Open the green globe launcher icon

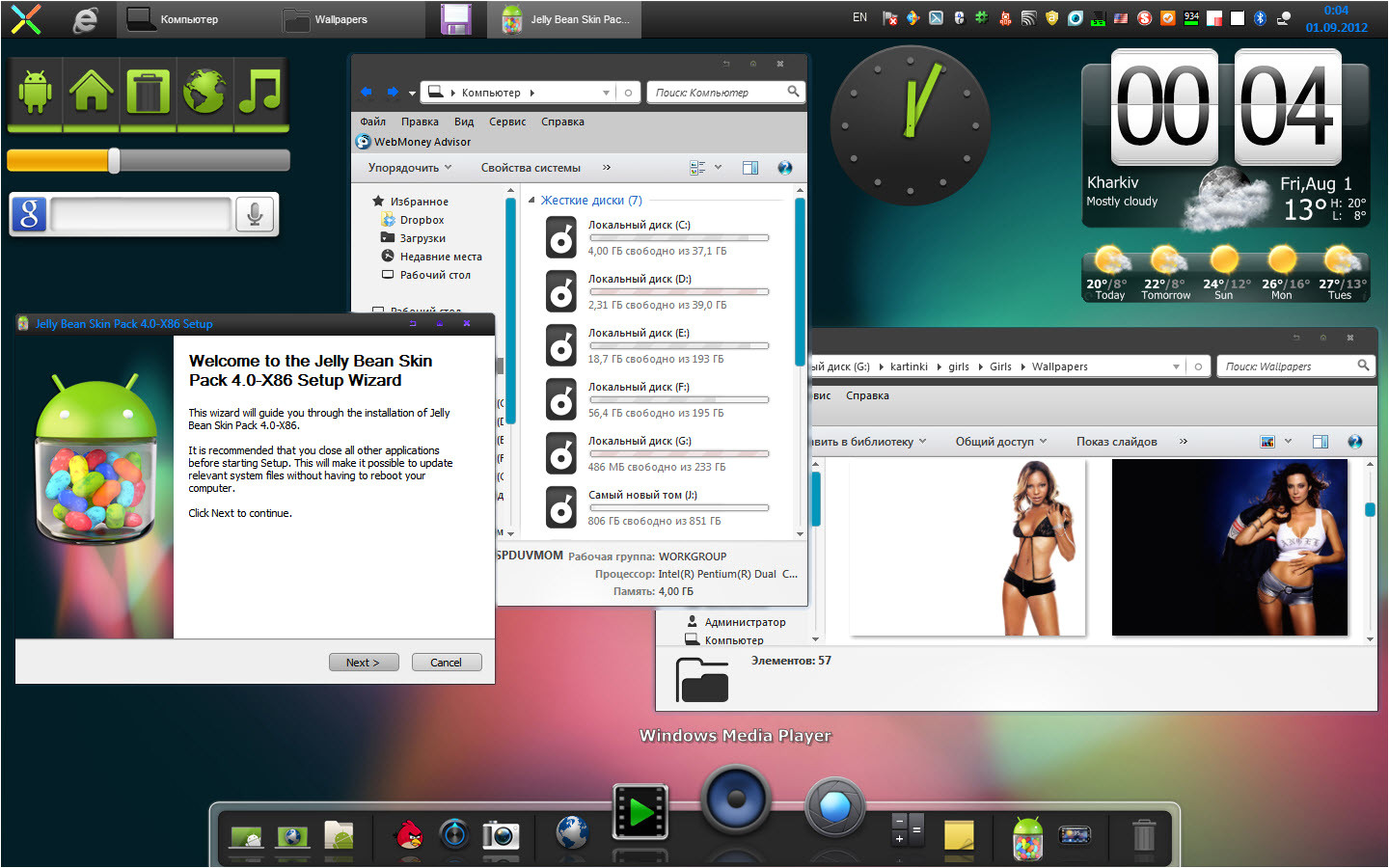click(x=204, y=93)
